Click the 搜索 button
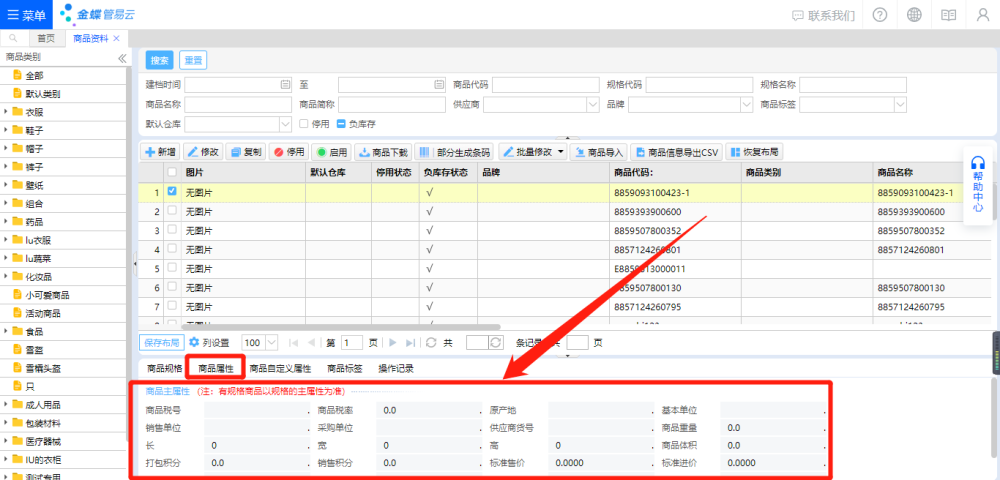Screen dimensions: 1000x480 click(159, 61)
